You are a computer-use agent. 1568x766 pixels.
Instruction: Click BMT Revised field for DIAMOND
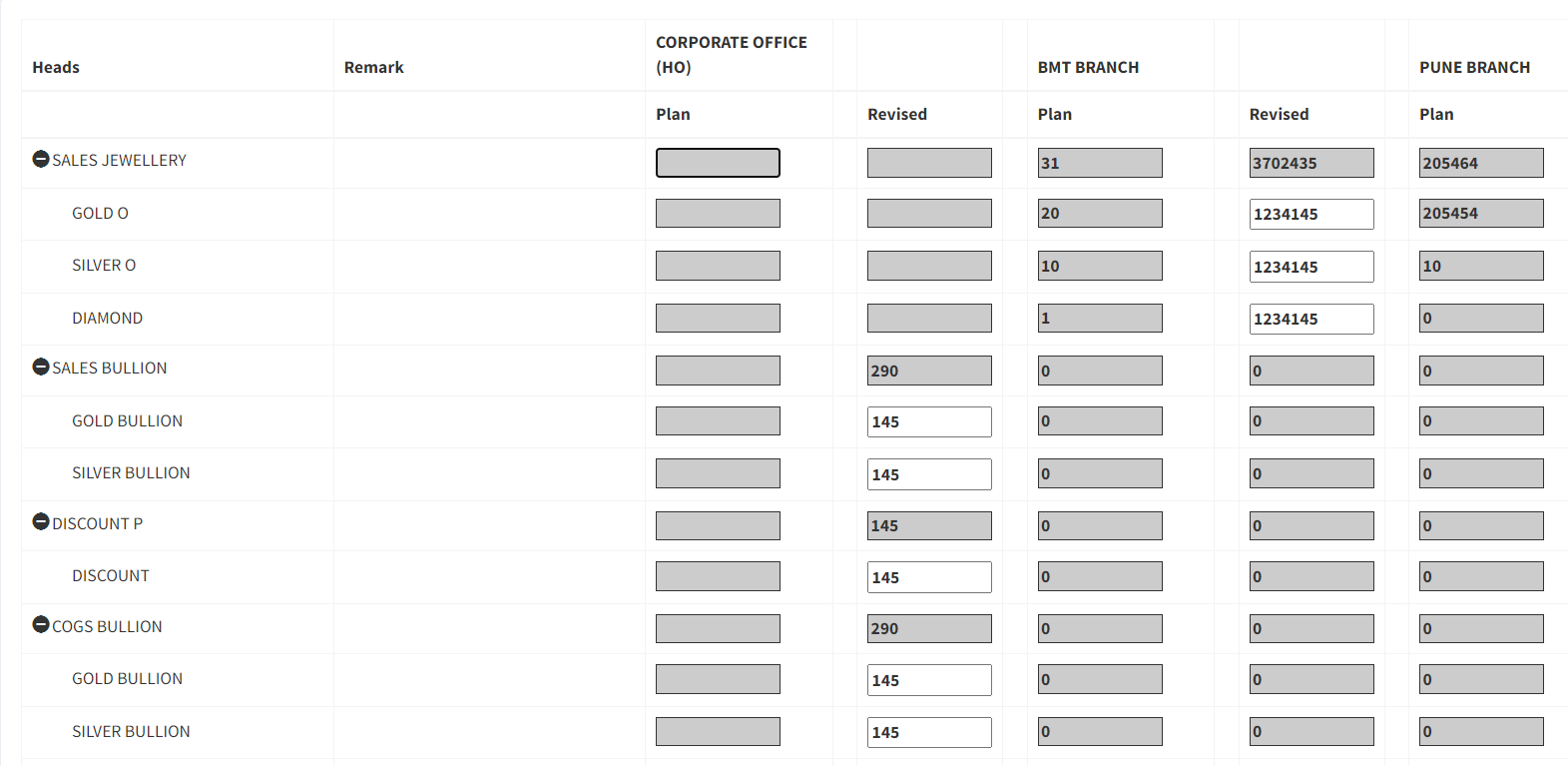(1311, 319)
